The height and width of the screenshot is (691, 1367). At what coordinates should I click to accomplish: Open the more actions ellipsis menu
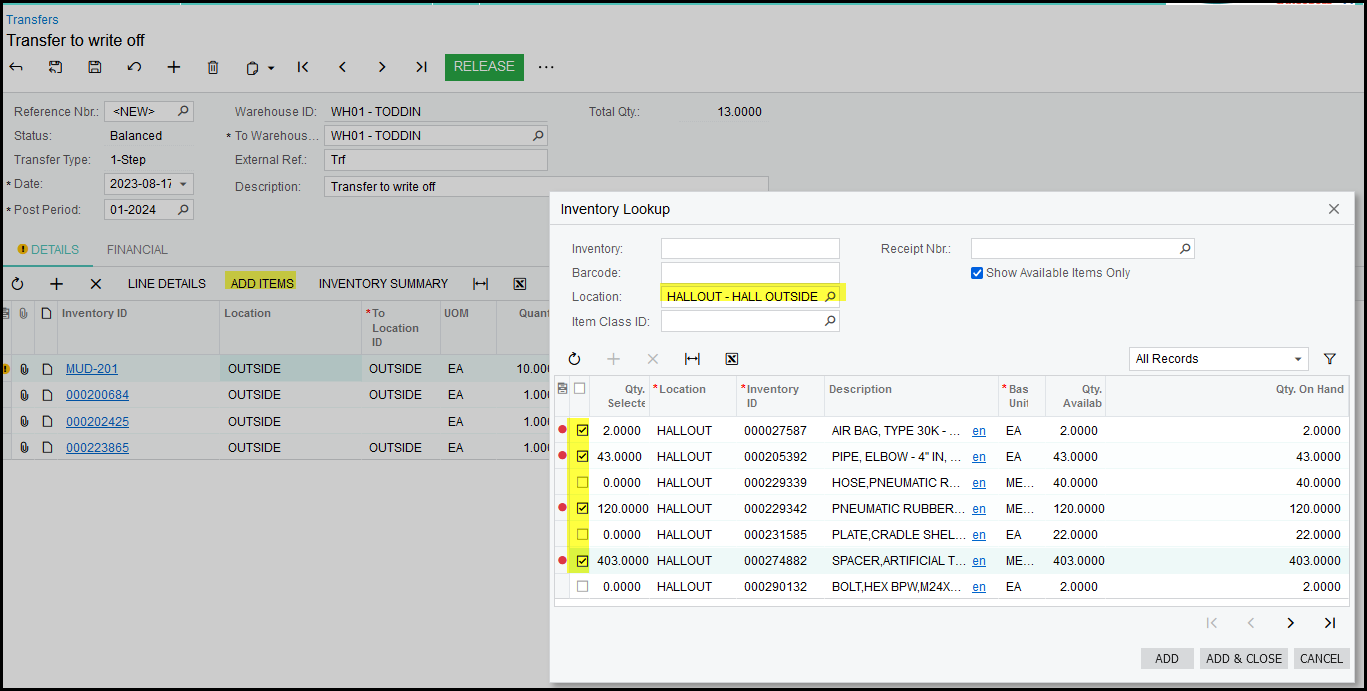[546, 67]
